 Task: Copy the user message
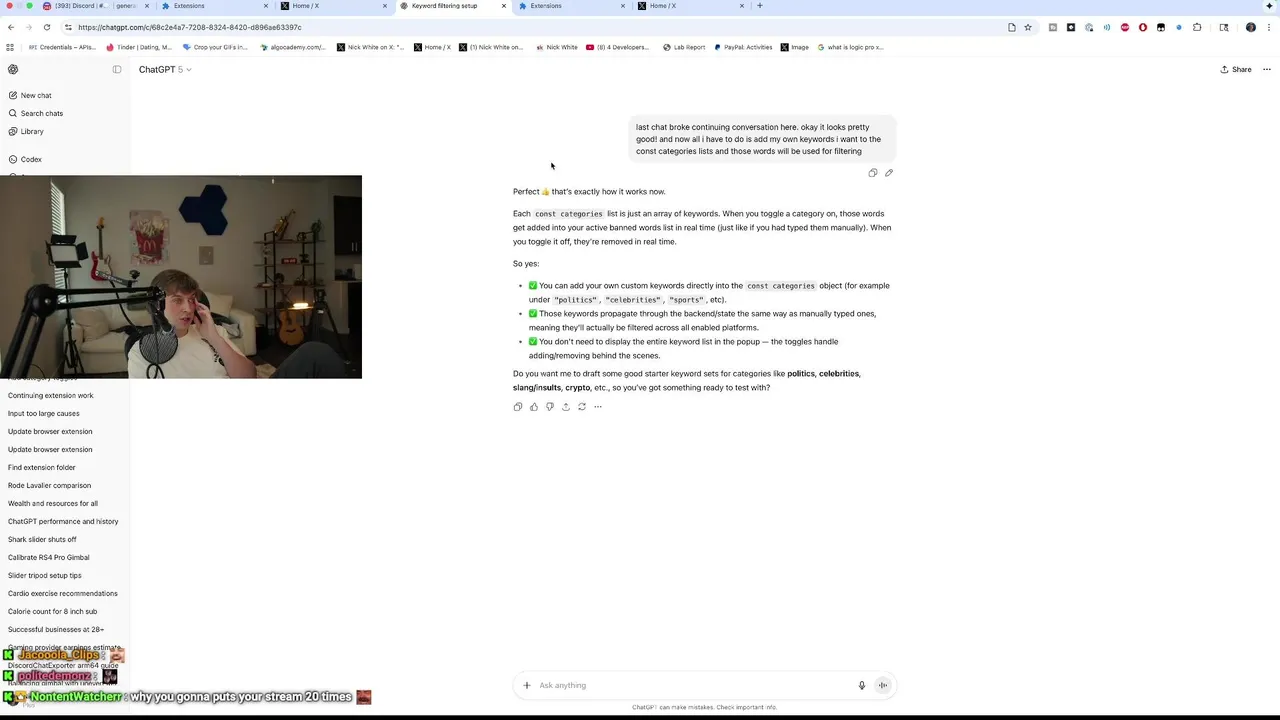(873, 173)
